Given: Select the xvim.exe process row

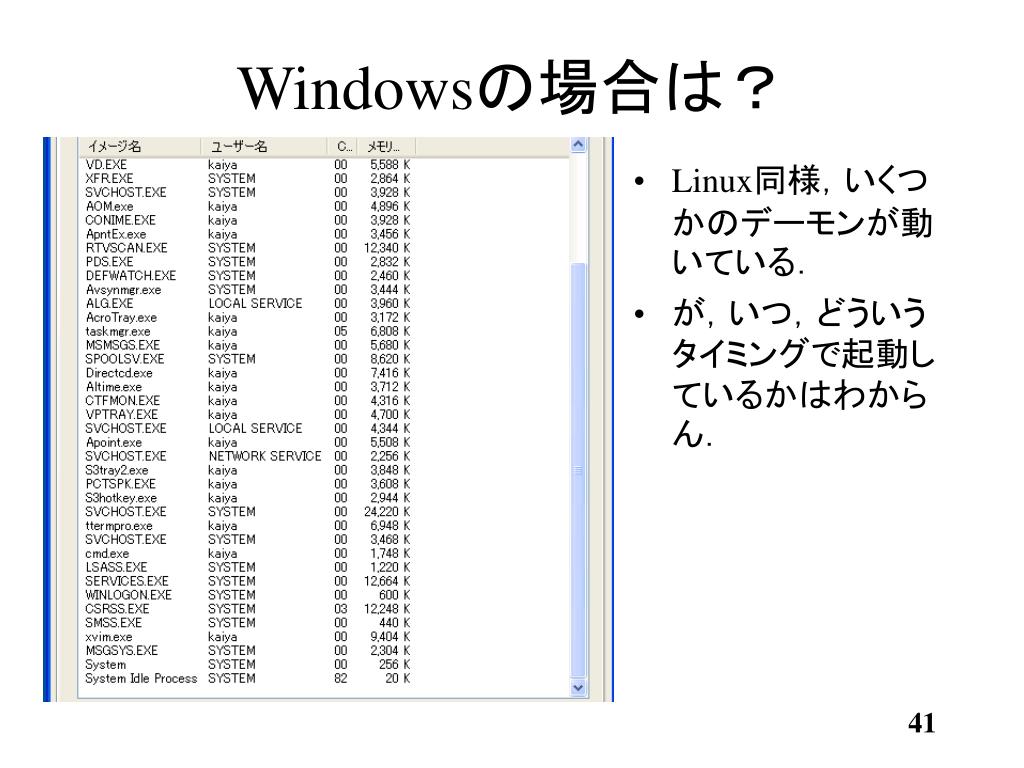Looking at the screenshot, I should coord(248,637).
